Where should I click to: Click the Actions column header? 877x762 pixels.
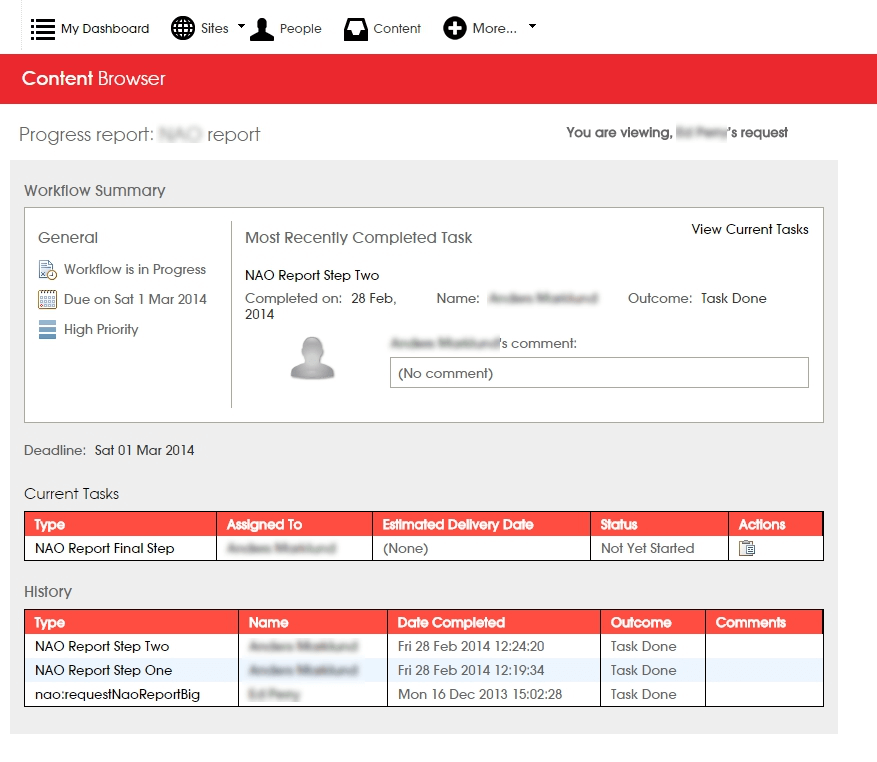776,524
